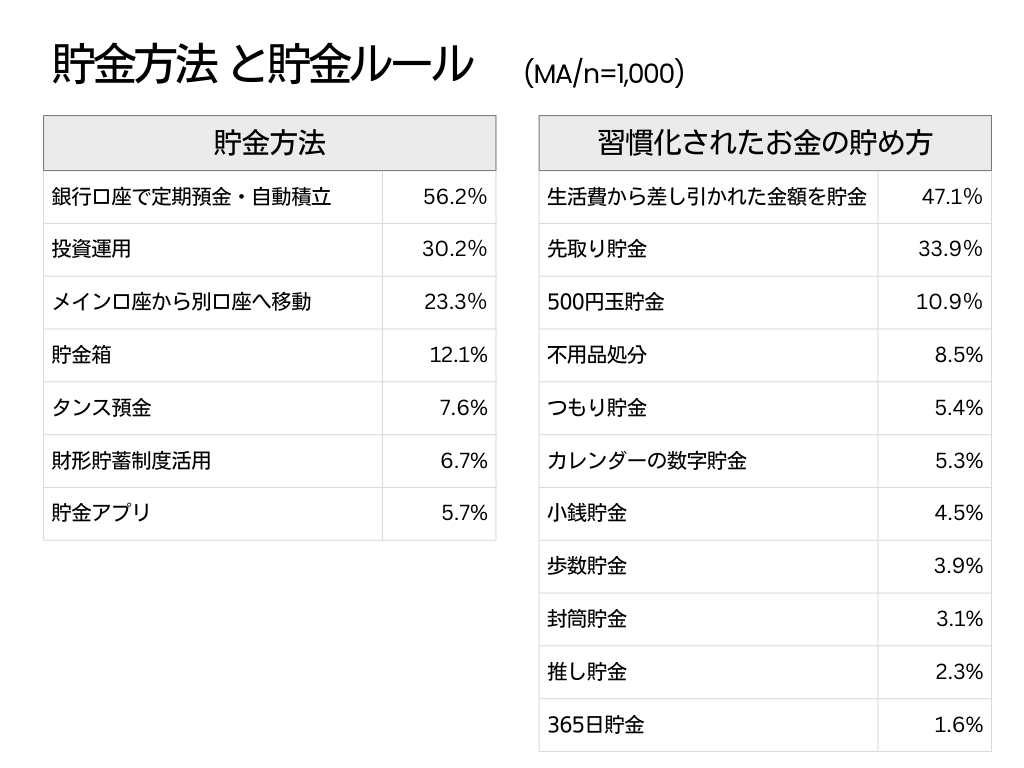Select the (MA/n=1,000) note text

click(x=604, y=73)
